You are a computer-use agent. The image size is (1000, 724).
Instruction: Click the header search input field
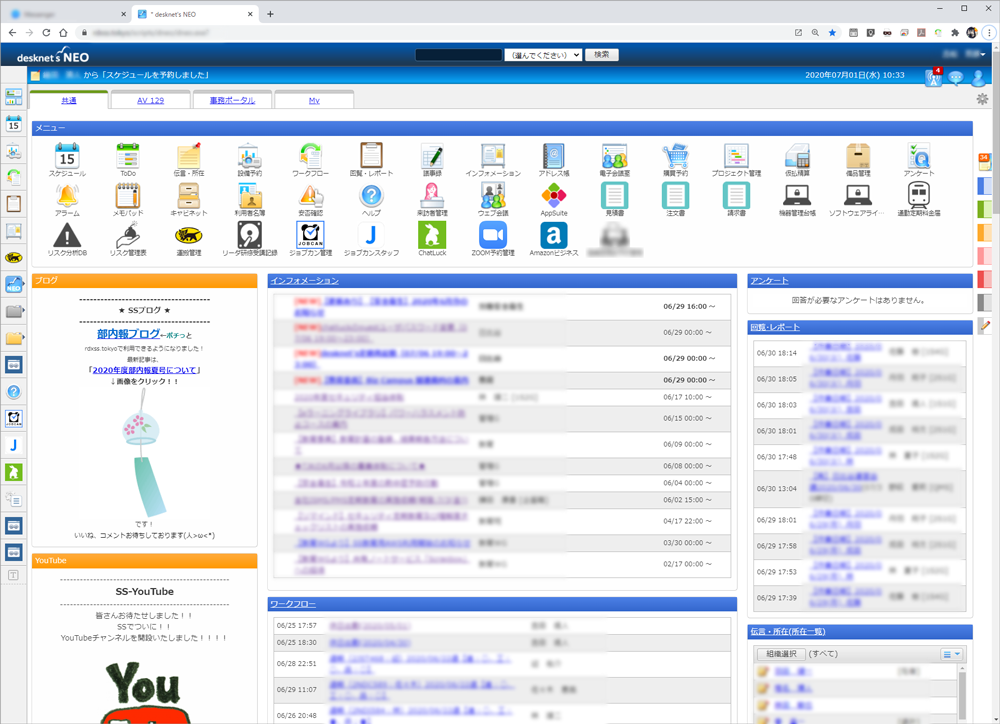pos(458,55)
